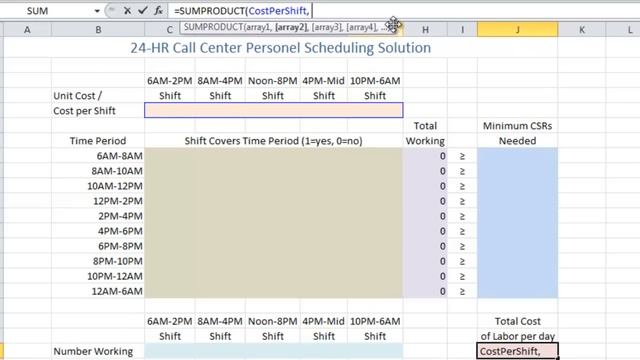
Task: Open the Insert Function fx dialog
Action: [x=158, y=11]
